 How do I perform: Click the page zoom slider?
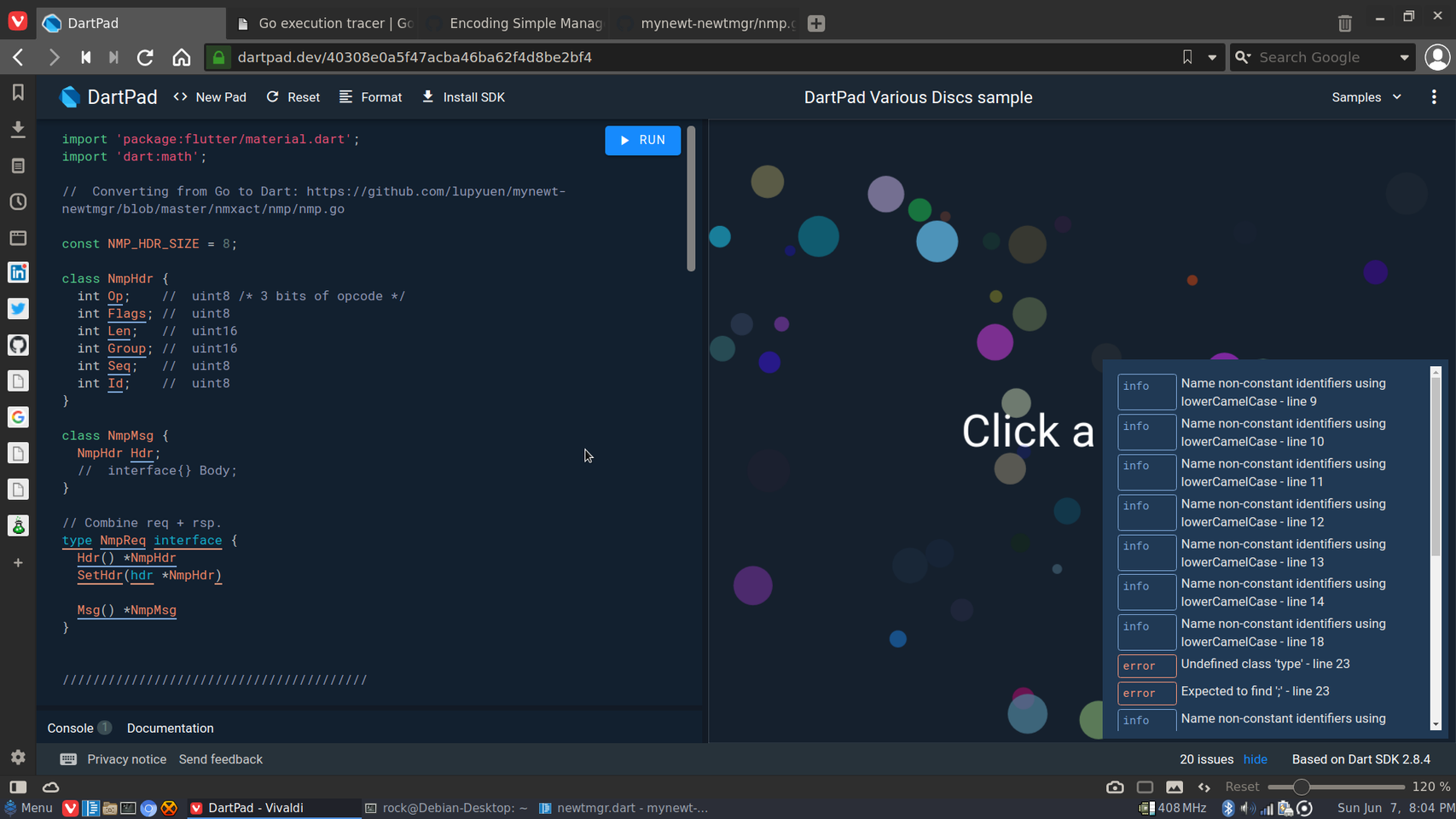point(1335,787)
